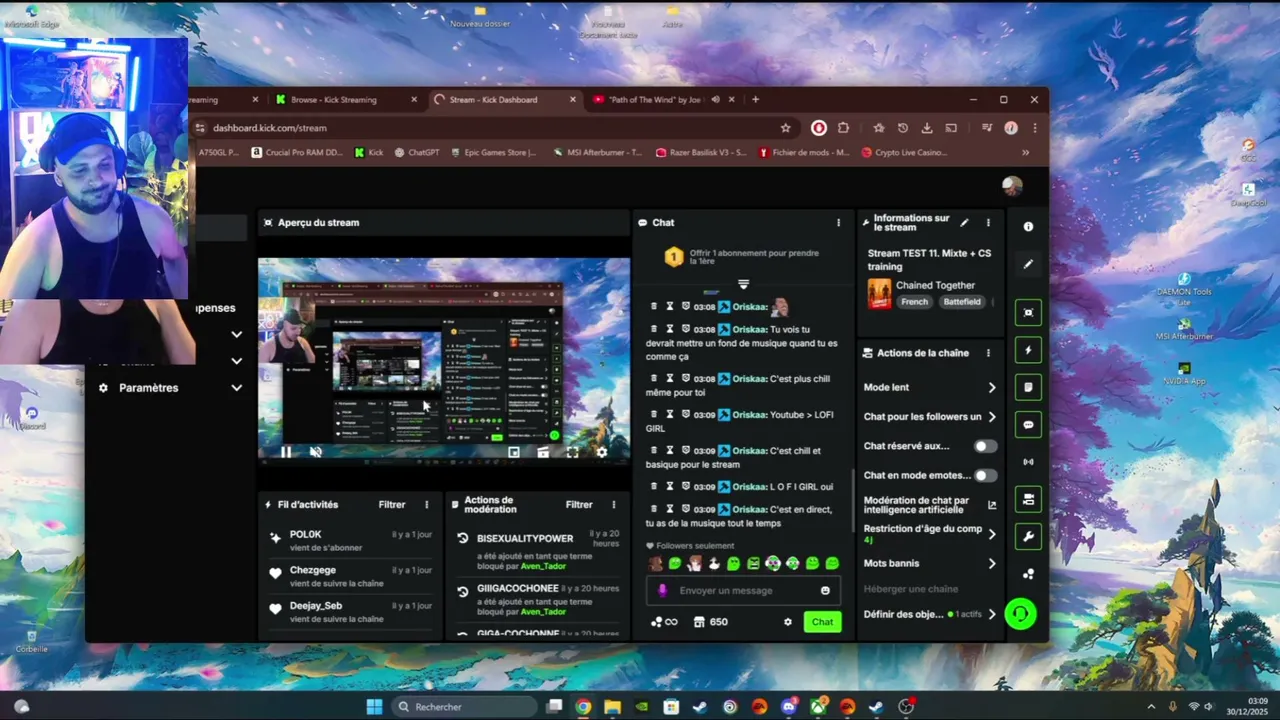Click the Chained Together game thumbnail
The width and height of the screenshot is (1280, 720).
pos(879,293)
